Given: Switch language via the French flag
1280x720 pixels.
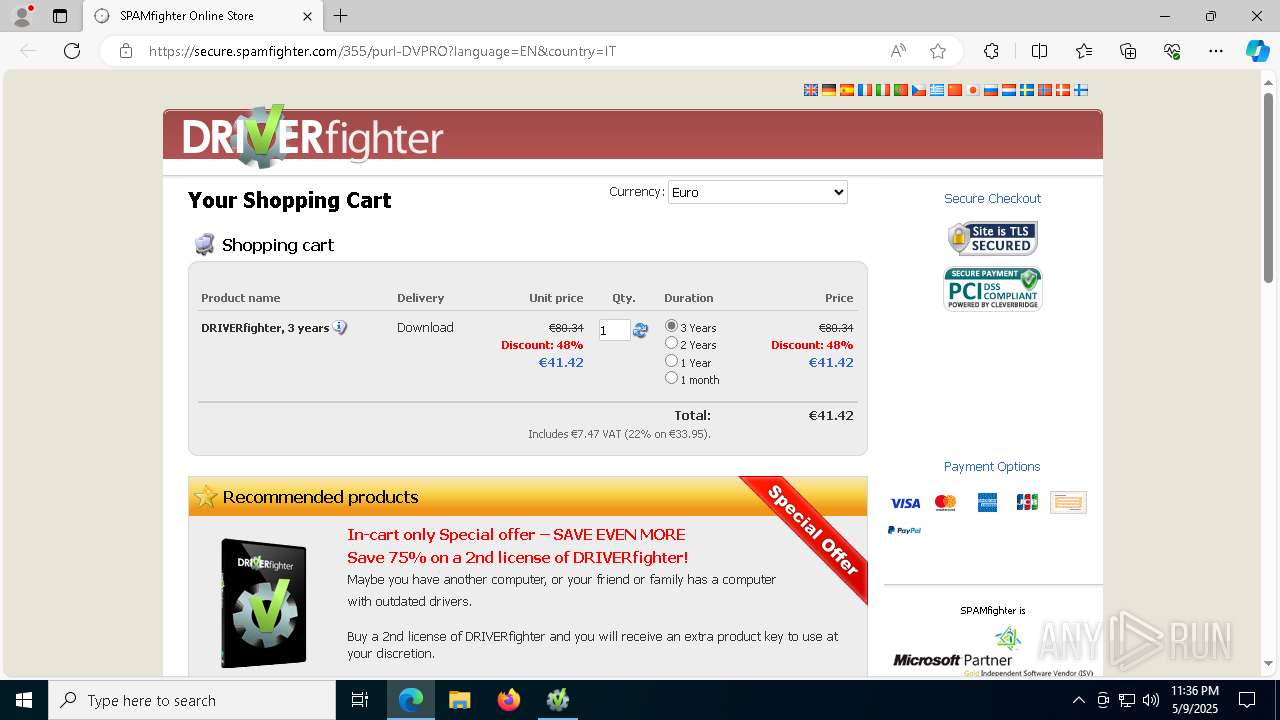Looking at the screenshot, I should point(865,90).
